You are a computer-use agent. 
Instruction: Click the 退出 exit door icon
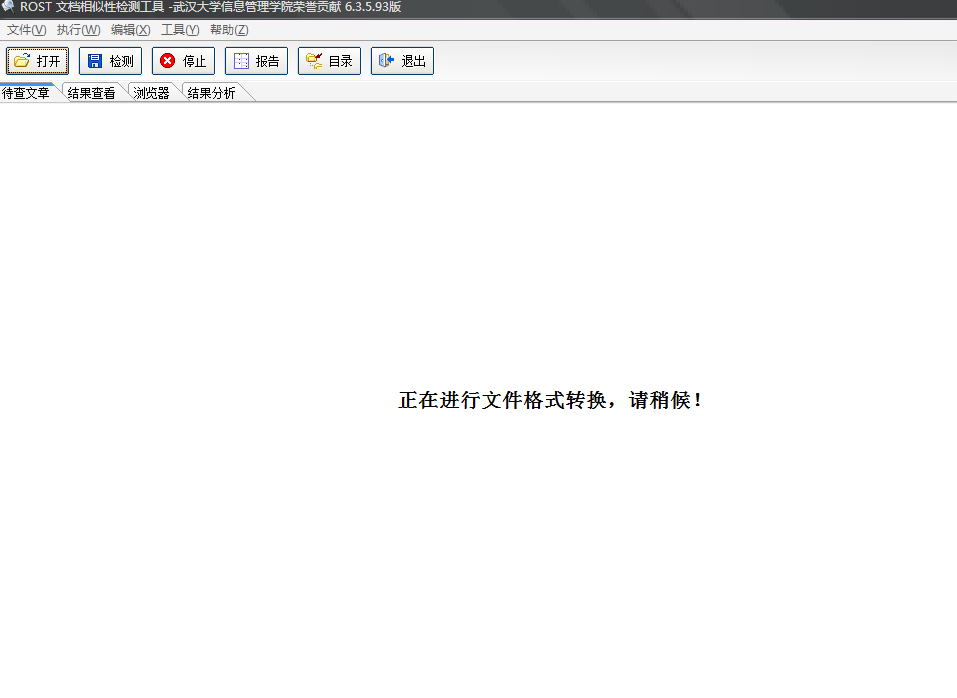(386, 61)
